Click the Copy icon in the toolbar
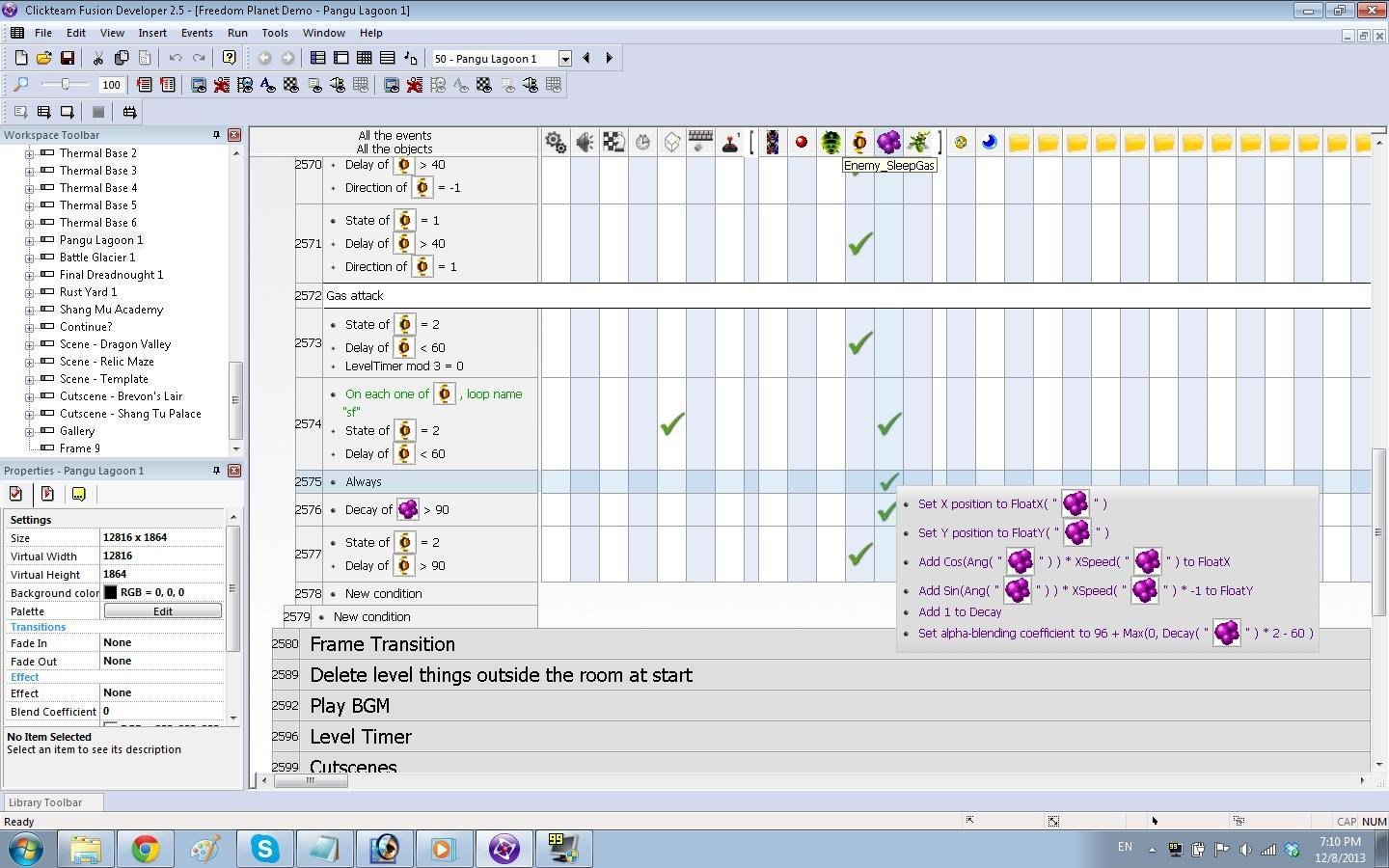Image resolution: width=1389 pixels, height=868 pixels. coord(121,59)
